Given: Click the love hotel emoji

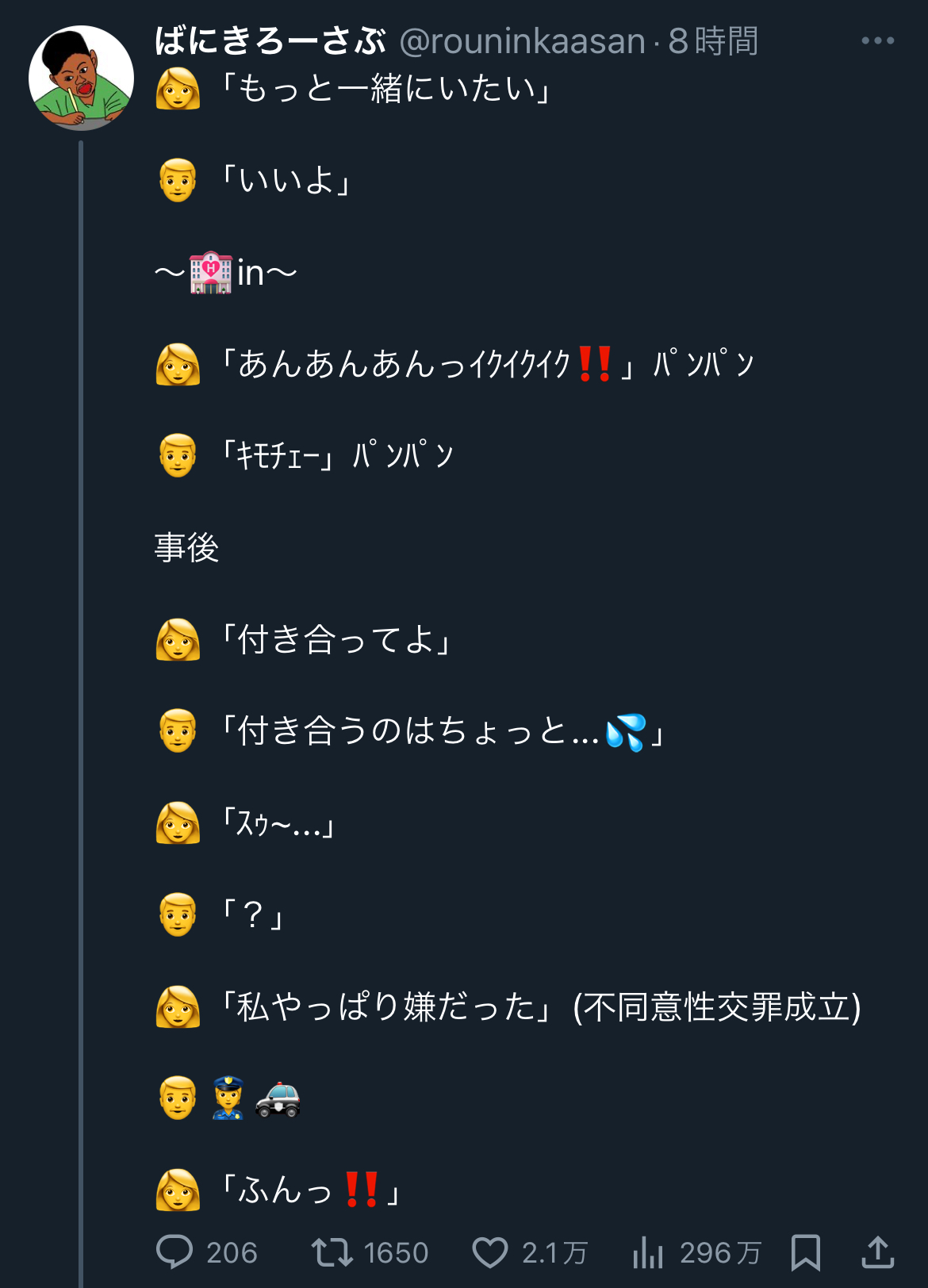Looking at the screenshot, I should tap(211, 273).
